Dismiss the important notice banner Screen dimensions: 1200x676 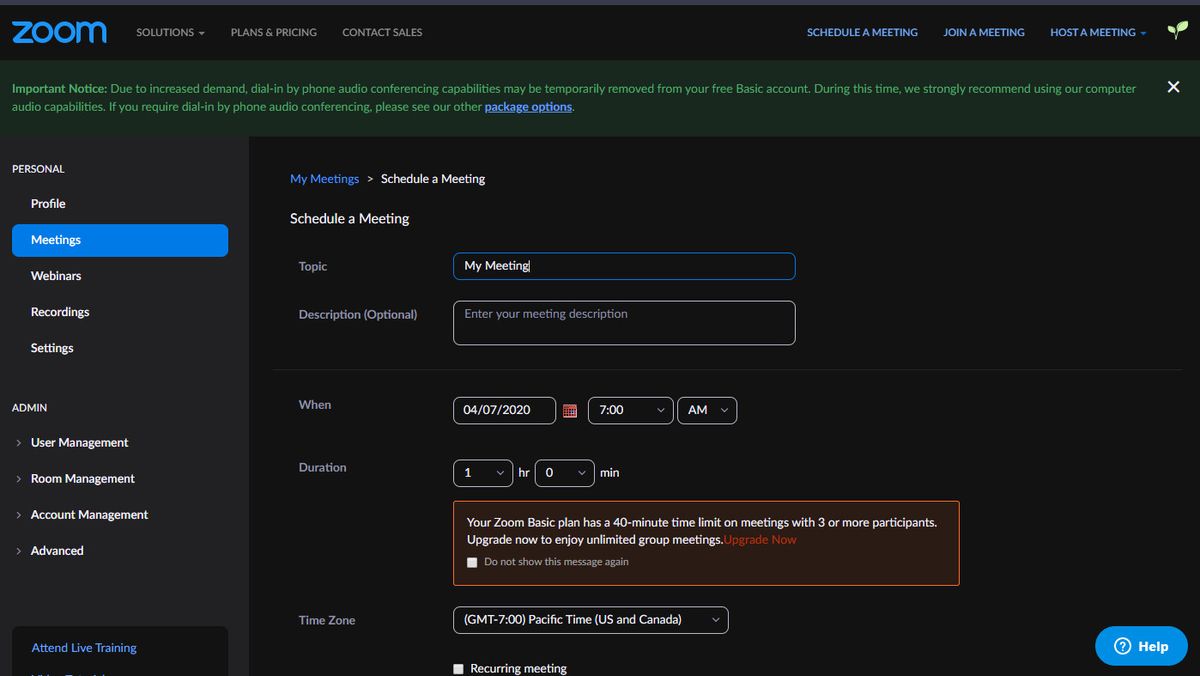coord(1173,87)
